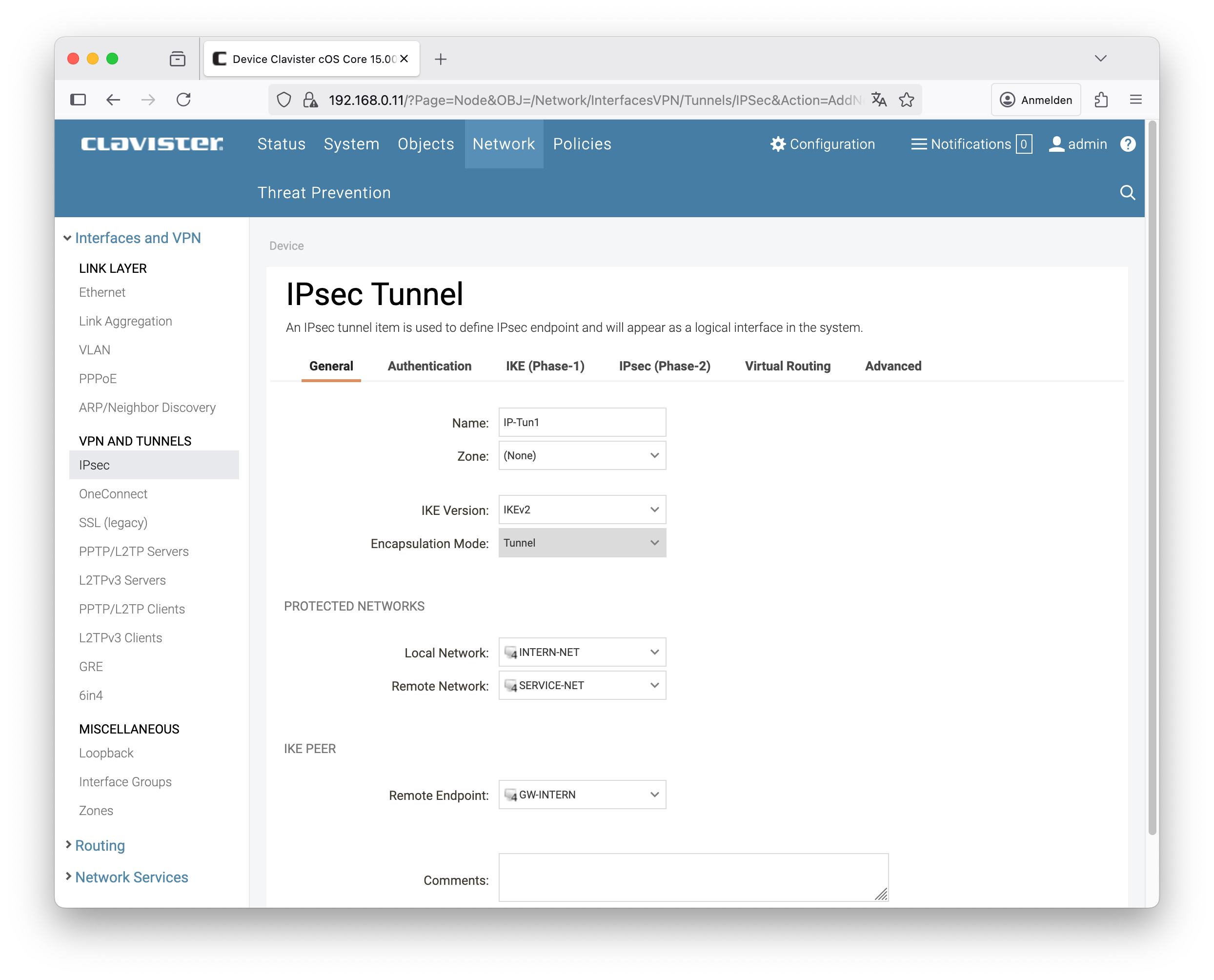Open the Zone dropdown
The height and width of the screenshot is (980, 1214).
tap(582, 455)
